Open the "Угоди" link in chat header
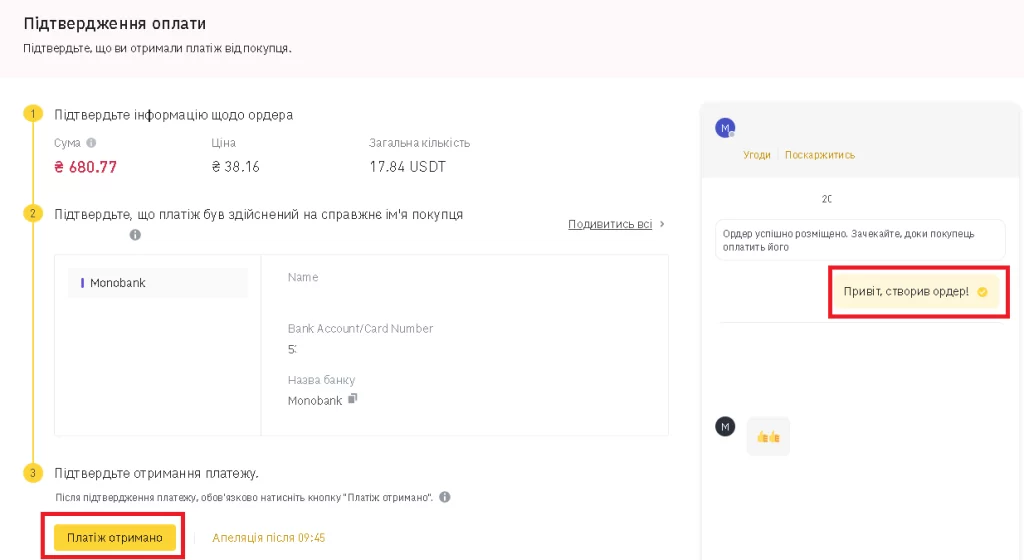This screenshot has width=1024, height=560. 756,155
